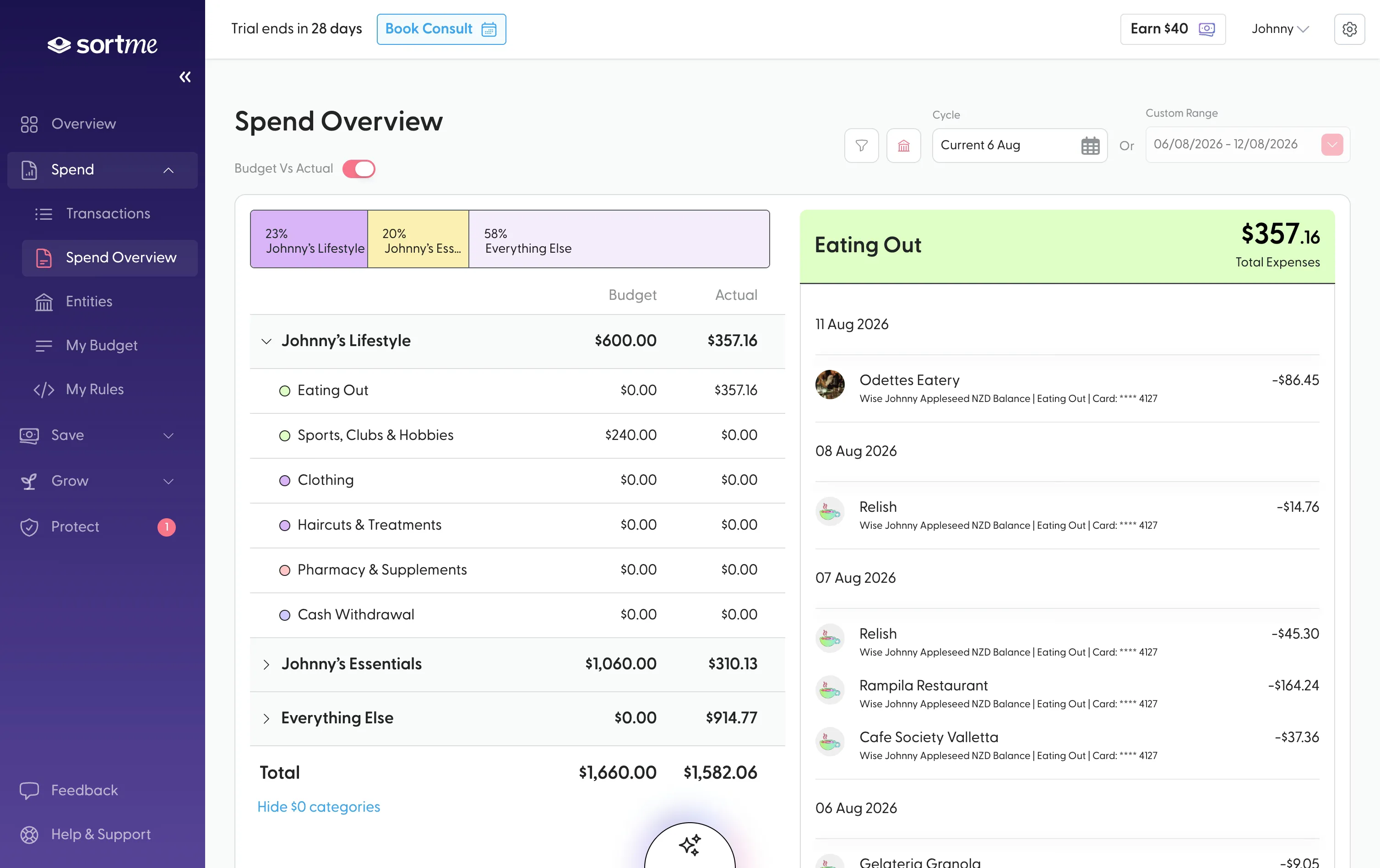Open the filter funnel icon
The width and height of the screenshot is (1380, 868).
[861, 146]
